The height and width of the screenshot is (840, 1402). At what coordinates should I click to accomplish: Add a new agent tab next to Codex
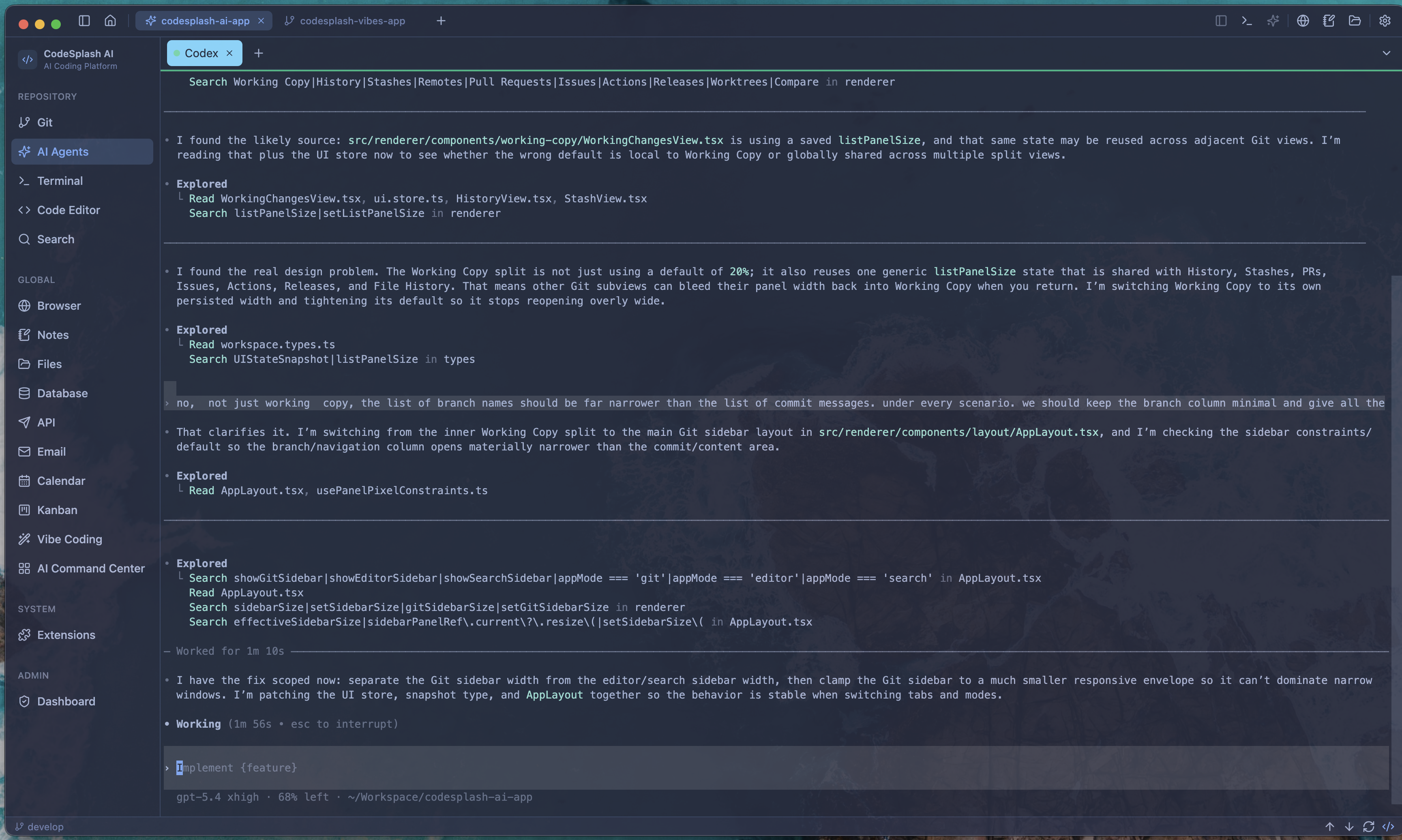[259, 53]
